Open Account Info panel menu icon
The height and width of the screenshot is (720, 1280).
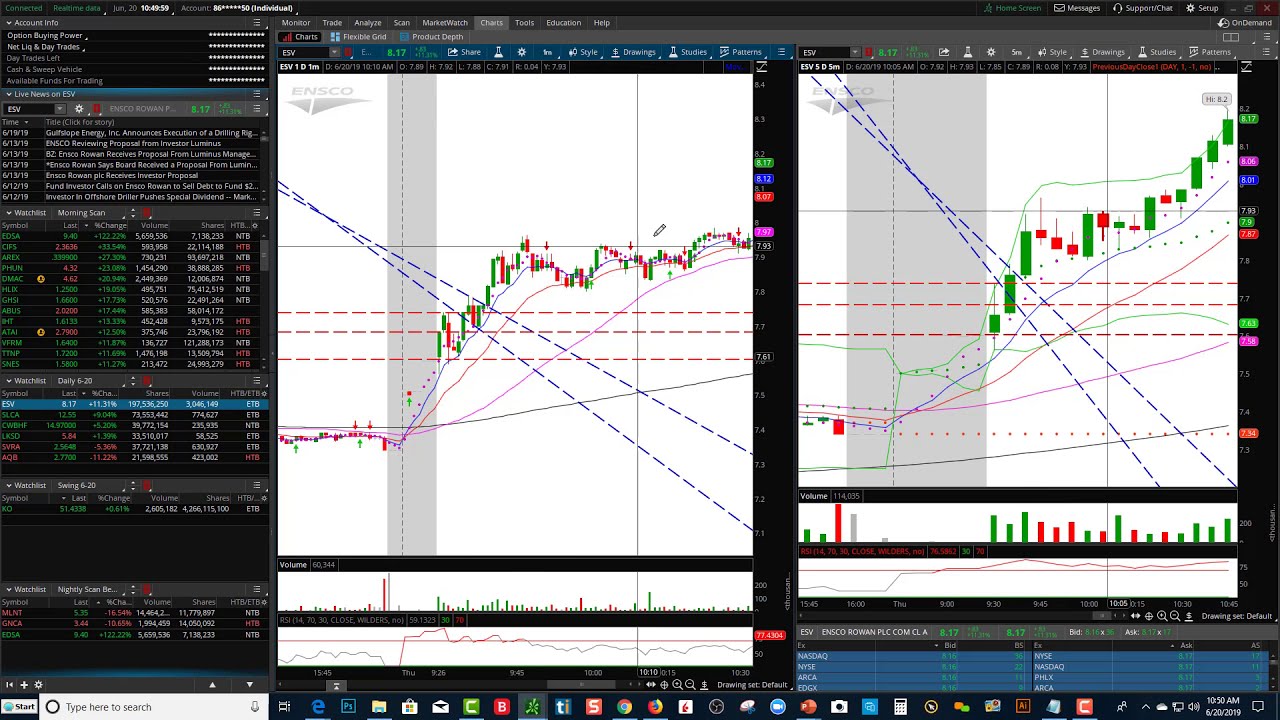click(x=257, y=22)
